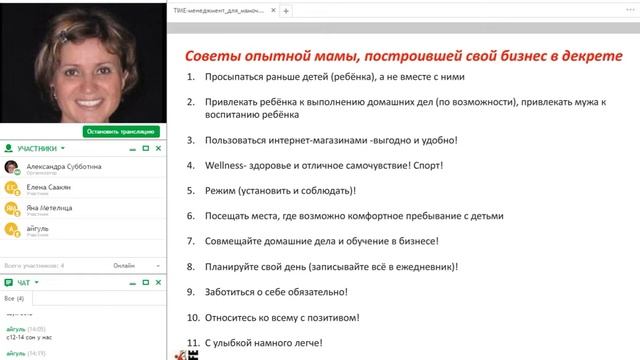Click the Чат panel speech bubble icon
The image size is (640, 360).
[x=8, y=282]
